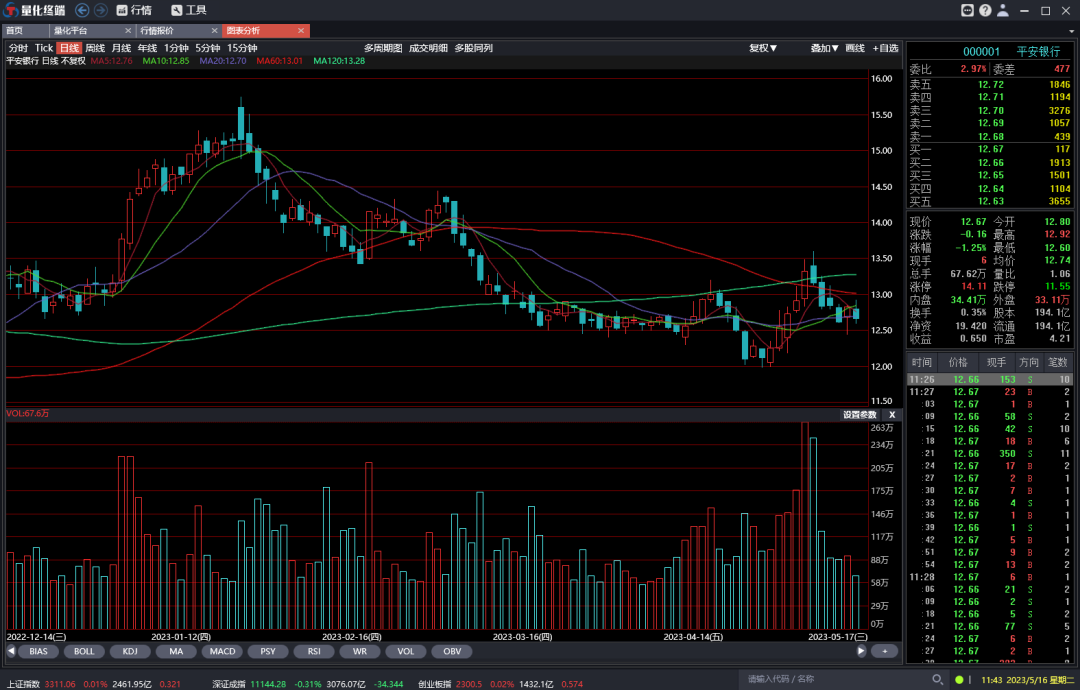Open the help question mark icon
Image resolution: width=1080 pixels, height=690 pixels.
(x=985, y=10)
